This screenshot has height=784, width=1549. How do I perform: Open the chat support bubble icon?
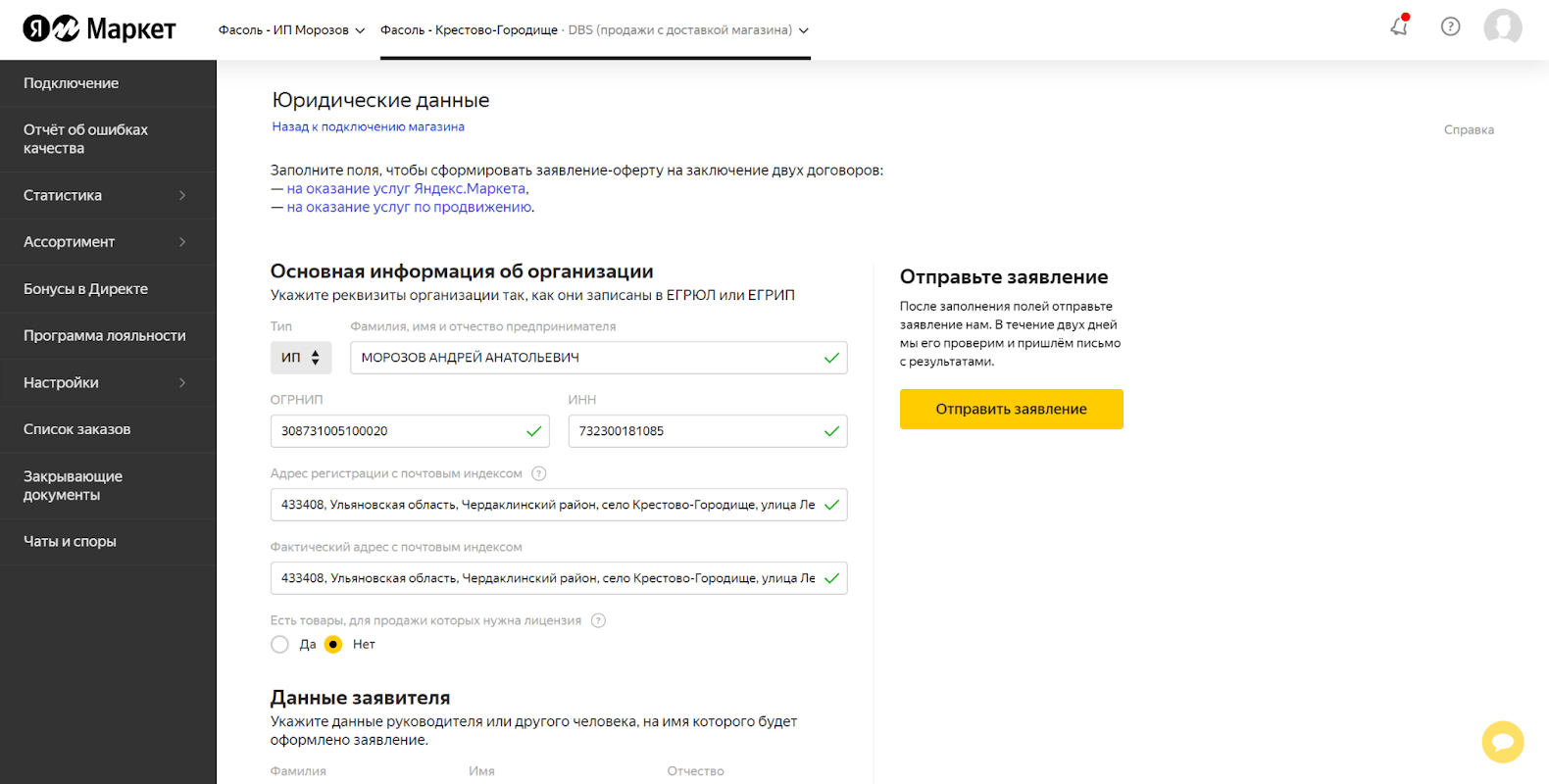1502,742
